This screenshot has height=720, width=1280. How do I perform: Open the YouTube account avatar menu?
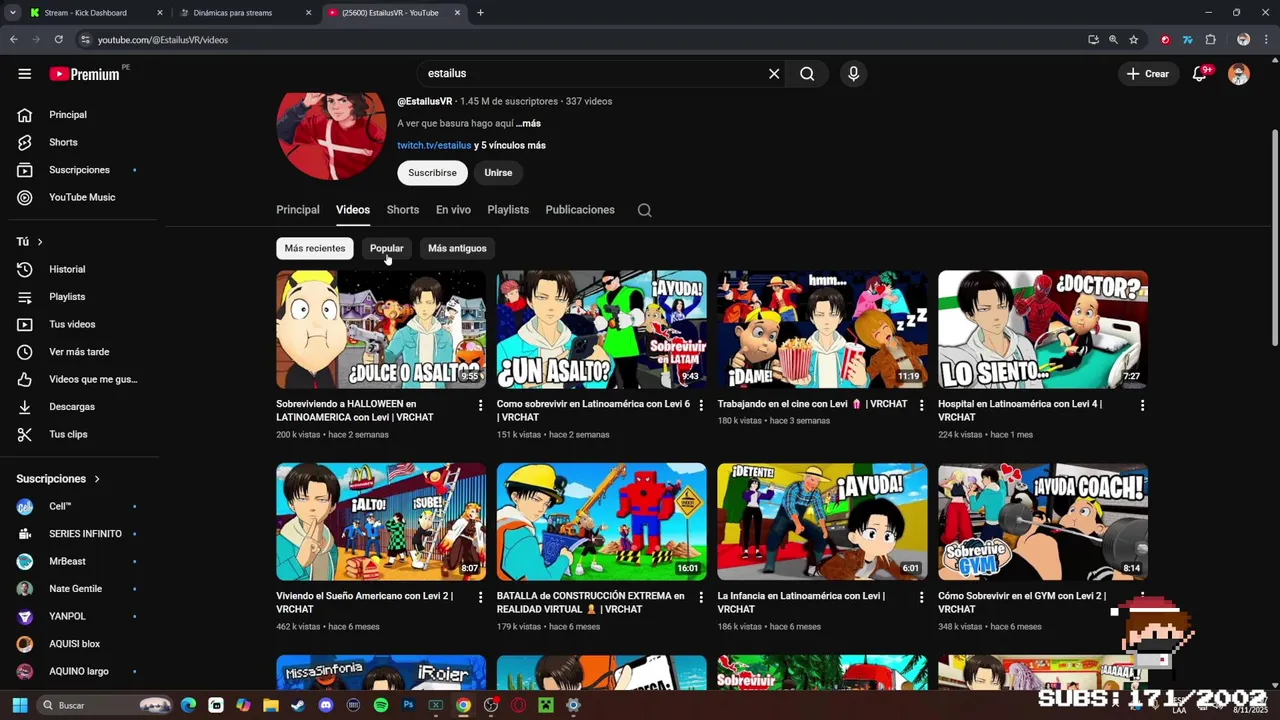(1239, 74)
